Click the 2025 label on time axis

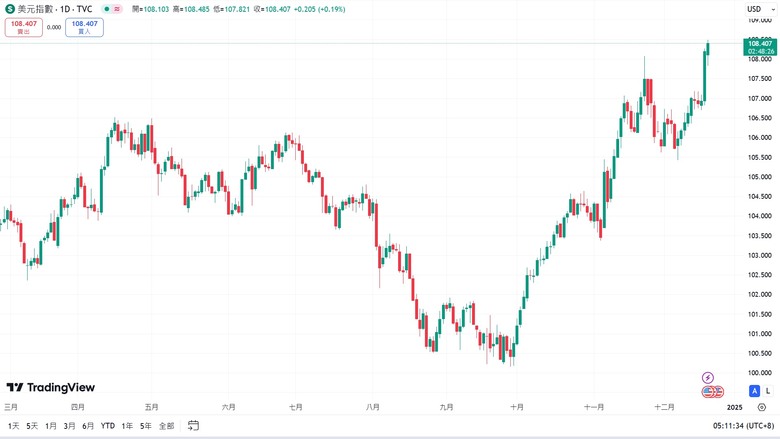734,407
